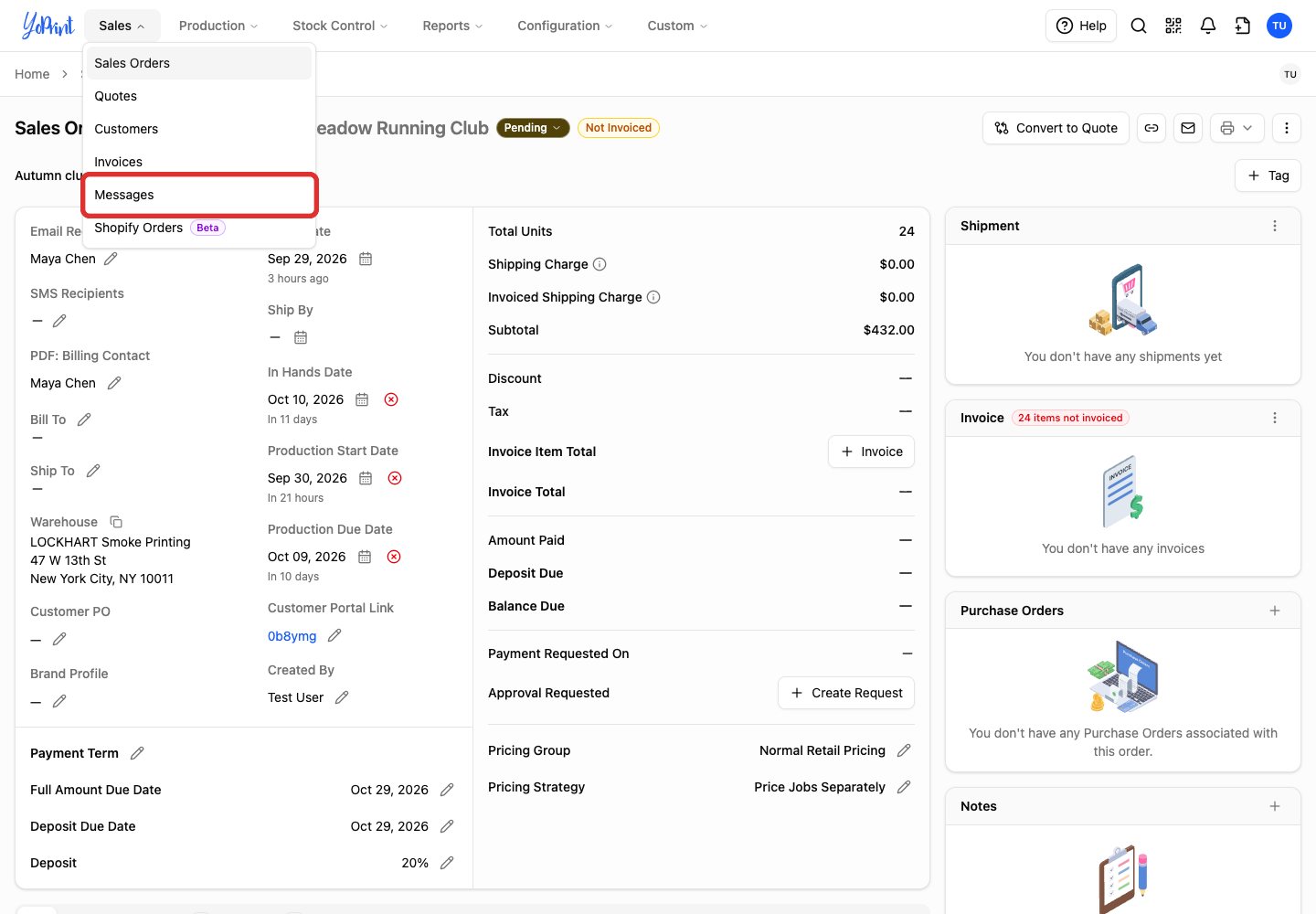
Task: Go to Home breadcrumb
Action: pos(32,74)
